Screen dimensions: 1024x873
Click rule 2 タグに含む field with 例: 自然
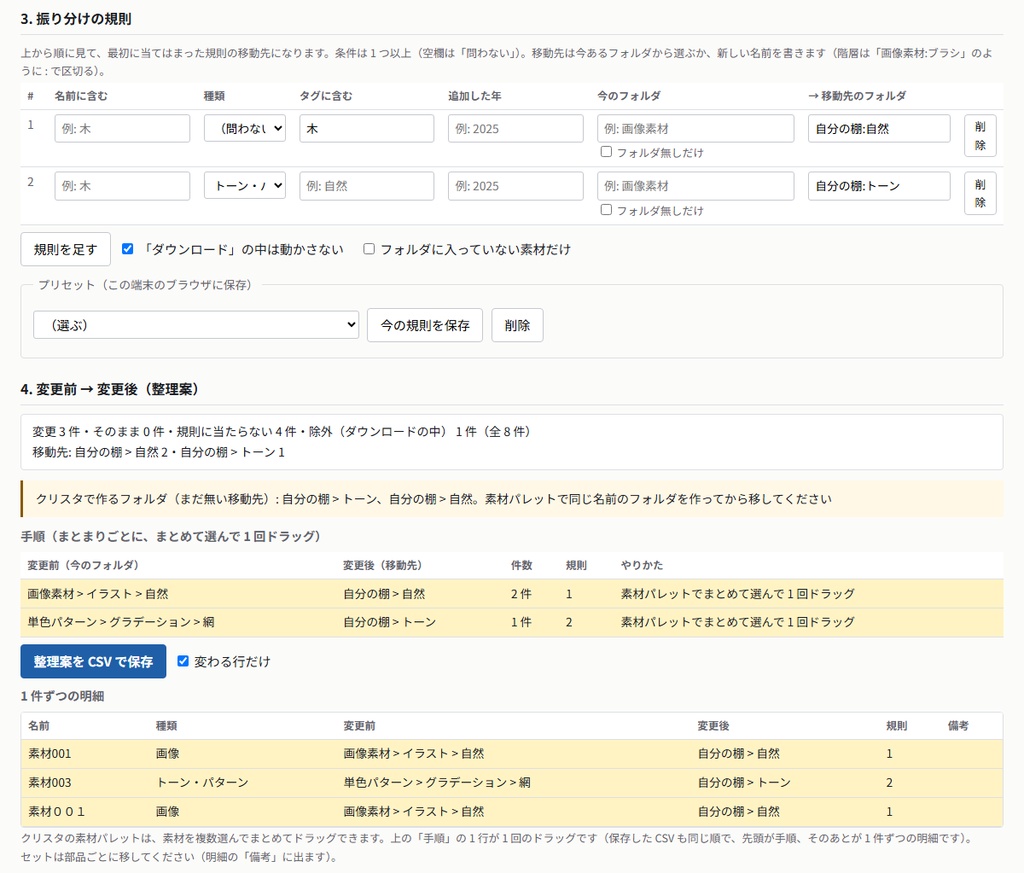366,186
